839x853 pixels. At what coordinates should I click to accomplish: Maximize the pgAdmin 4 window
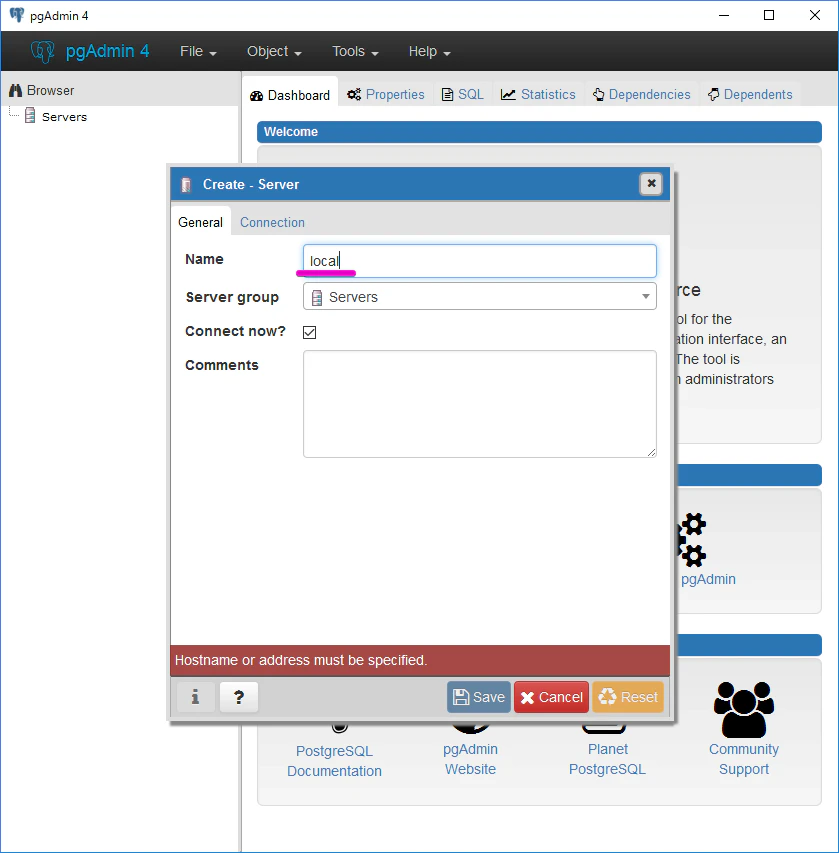coord(769,15)
